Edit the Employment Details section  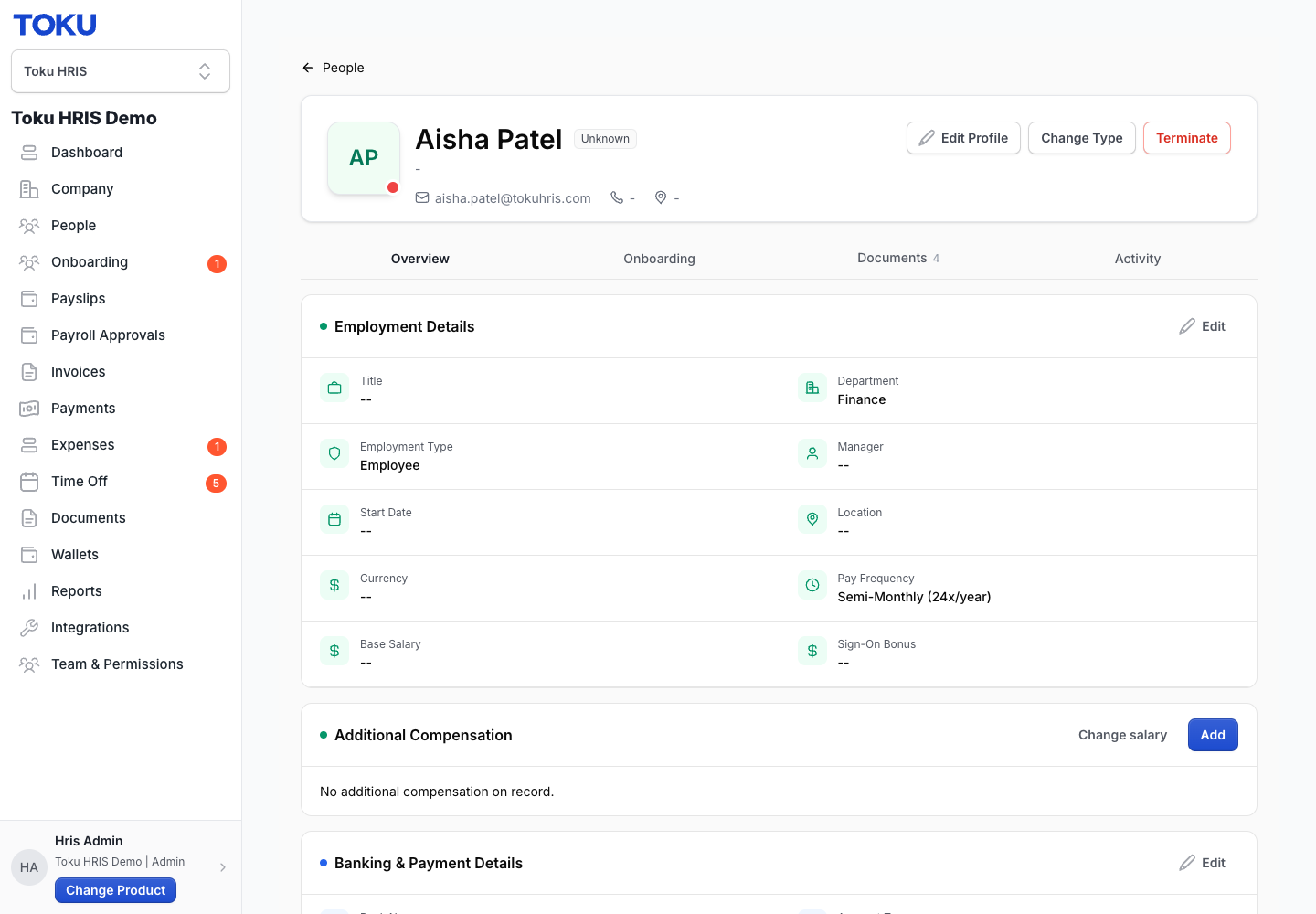click(1203, 326)
